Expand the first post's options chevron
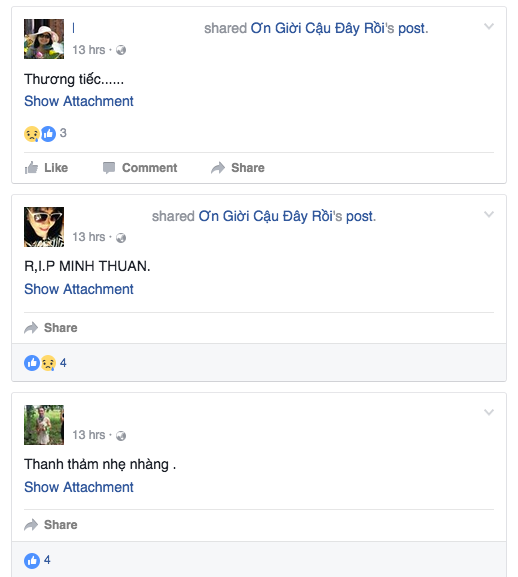Image resolution: width=518 pixels, height=577 pixels. tap(489, 26)
